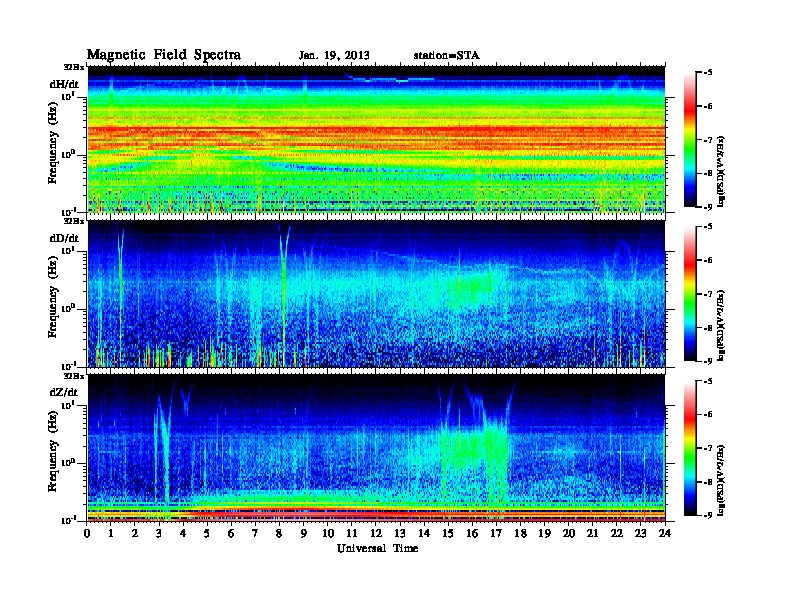Click the "Universal Time" axis title
Screen dimensions: 792x612
377,548
